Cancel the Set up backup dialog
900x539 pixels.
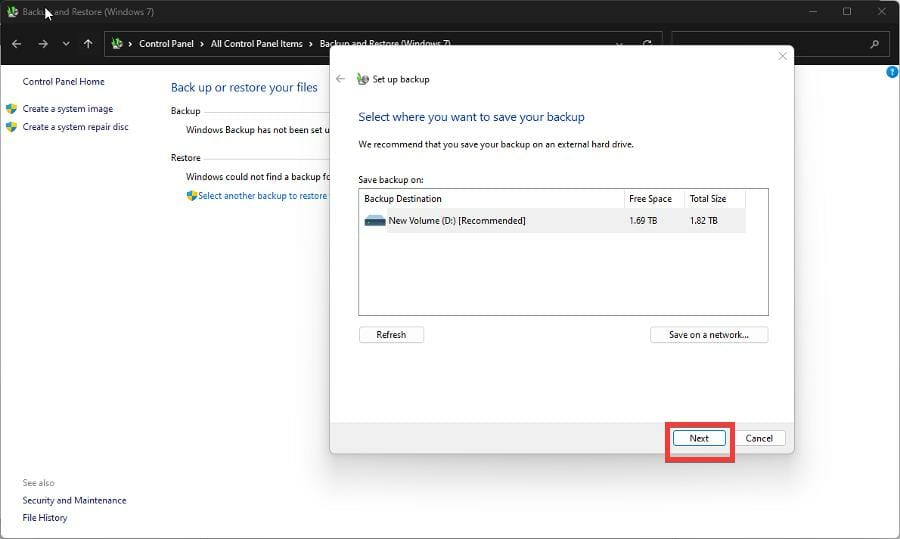pos(759,438)
